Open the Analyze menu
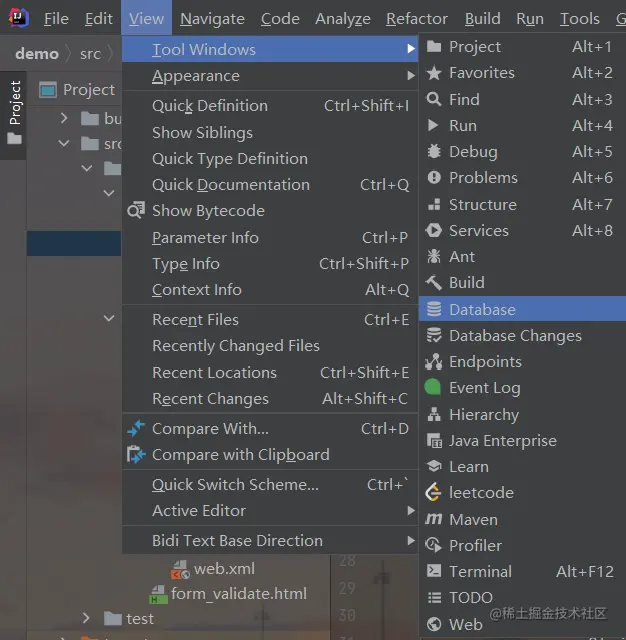The width and height of the screenshot is (626, 640). click(343, 19)
